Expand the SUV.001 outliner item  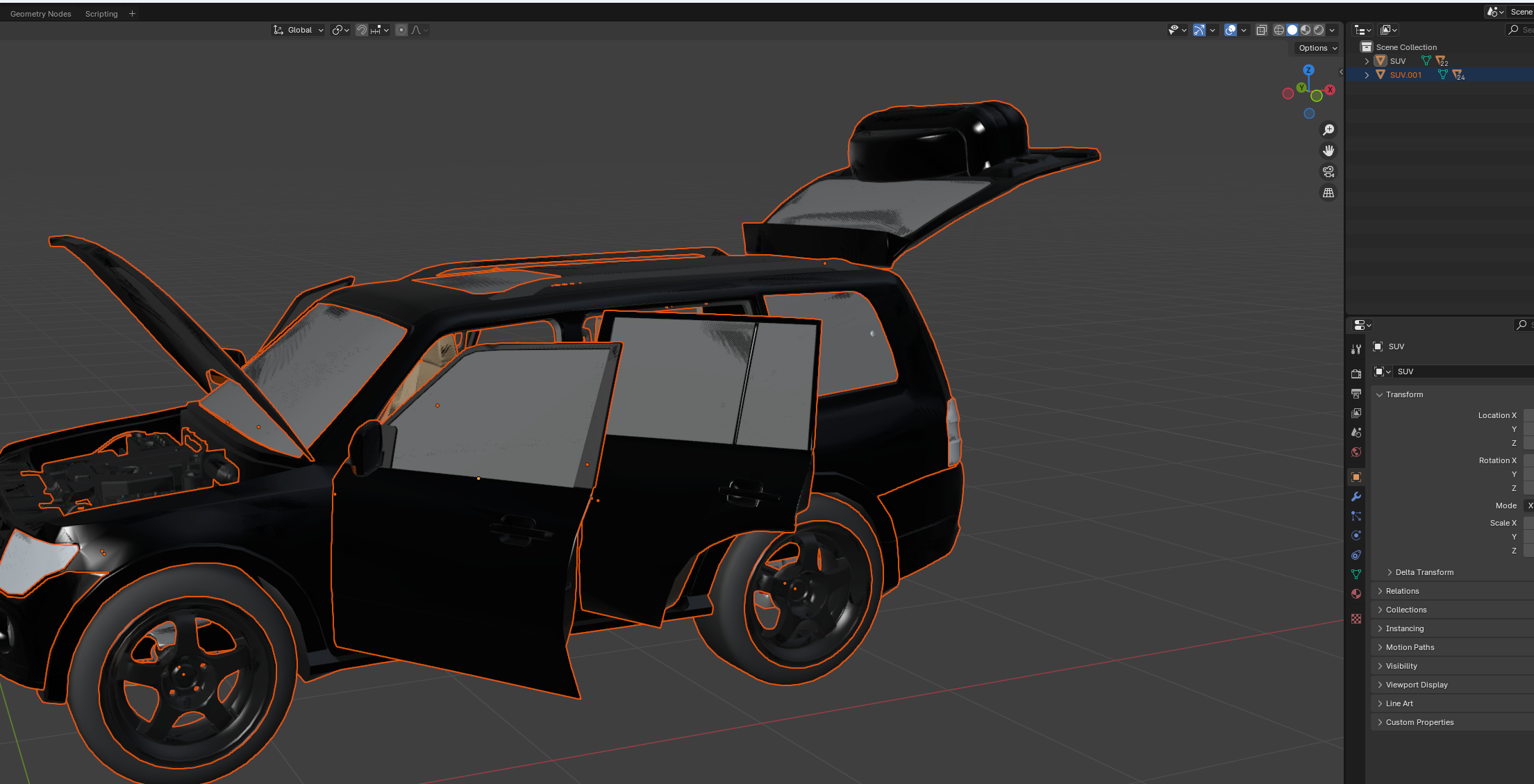click(x=1367, y=75)
